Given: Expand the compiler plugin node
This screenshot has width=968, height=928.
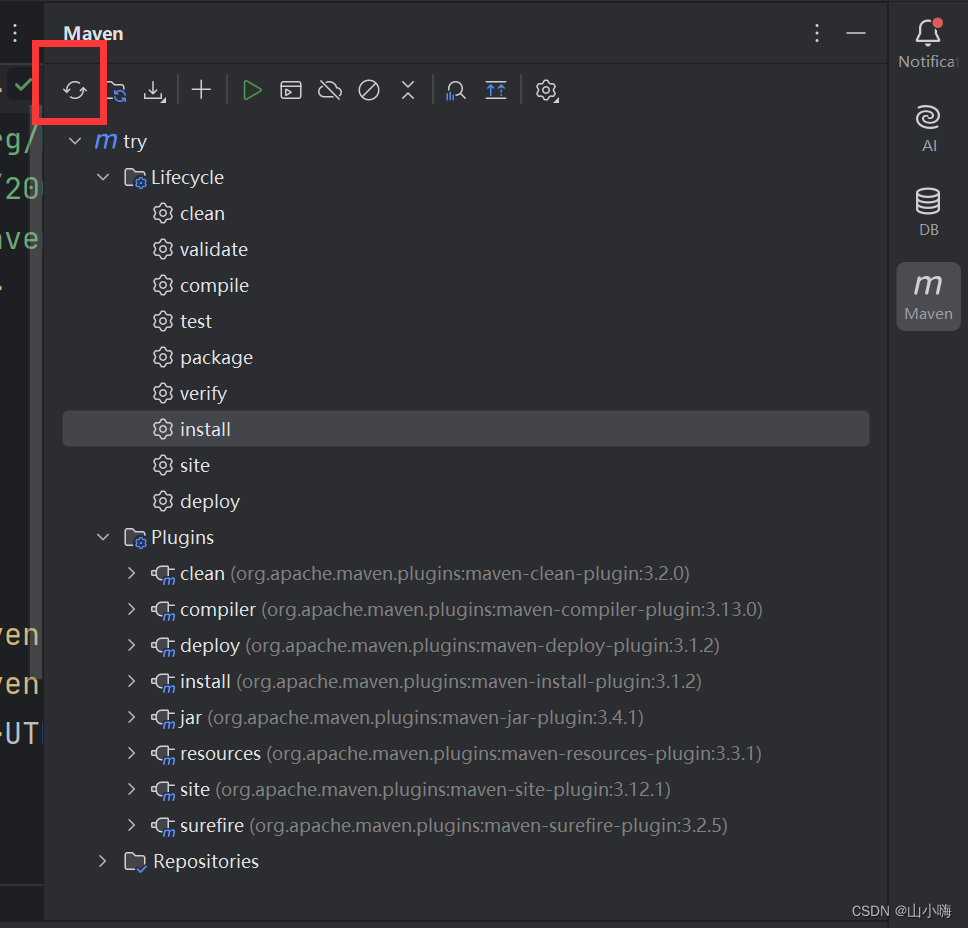Looking at the screenshot, I should coord(131,609).
